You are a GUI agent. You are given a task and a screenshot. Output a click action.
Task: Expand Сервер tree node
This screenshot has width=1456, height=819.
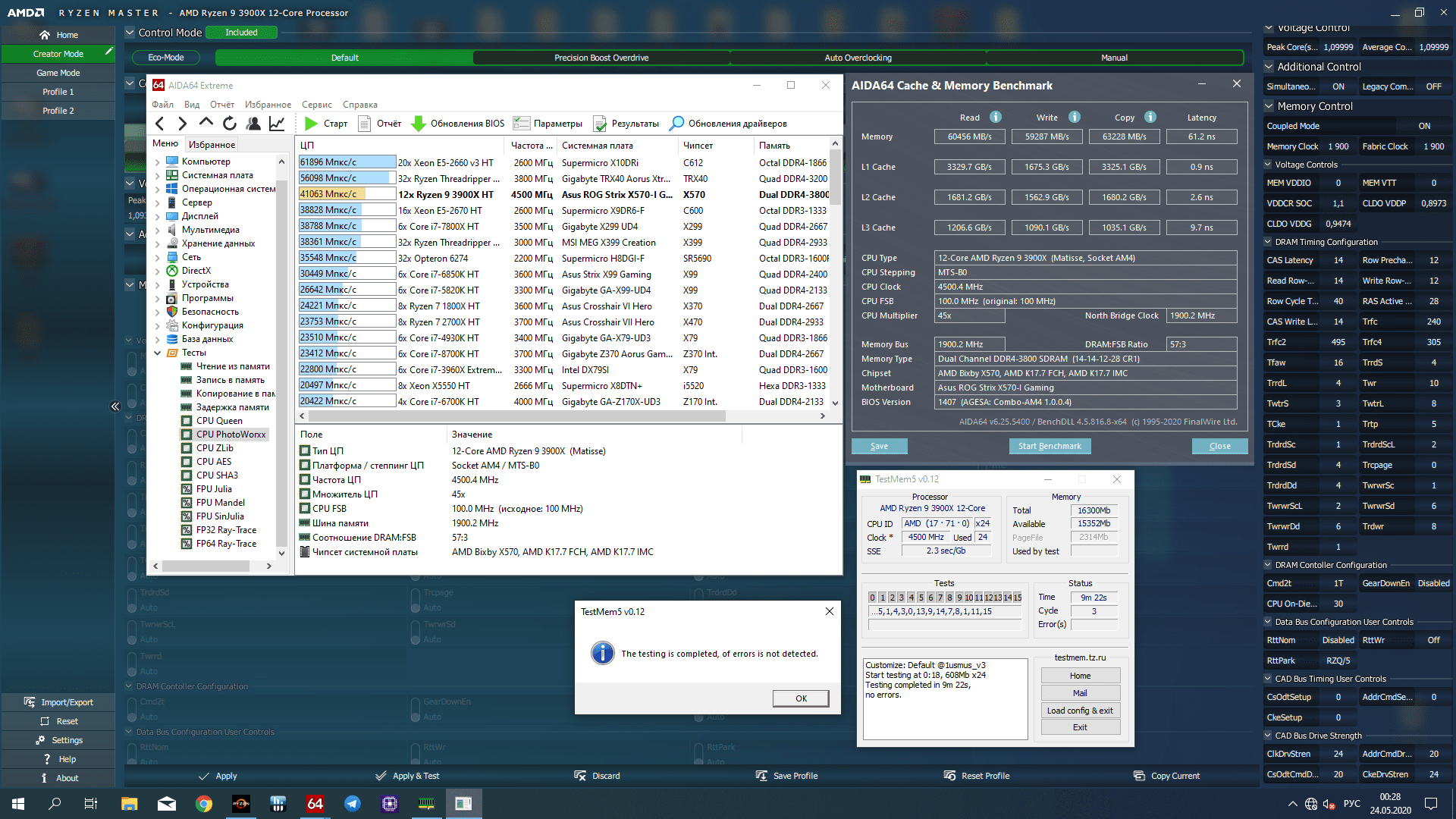[x=158, y=202]
